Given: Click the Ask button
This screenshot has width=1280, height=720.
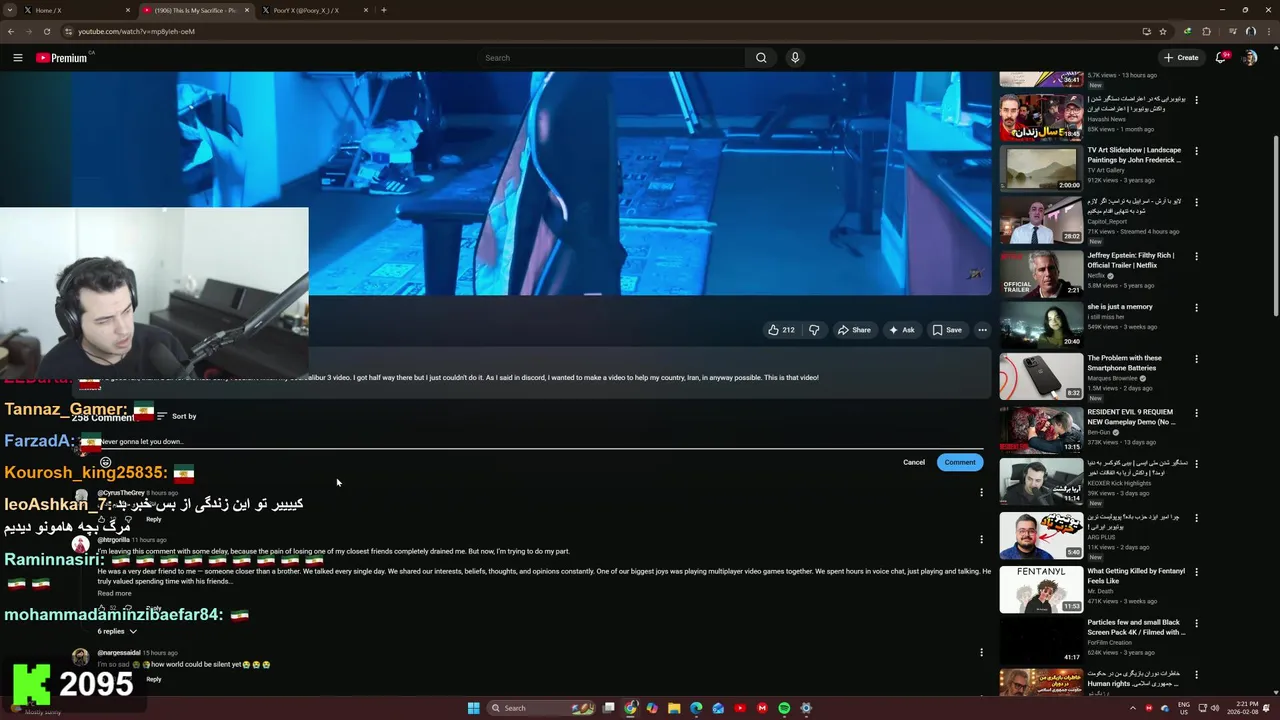Looking at the screenshot, I should [901, 330].
